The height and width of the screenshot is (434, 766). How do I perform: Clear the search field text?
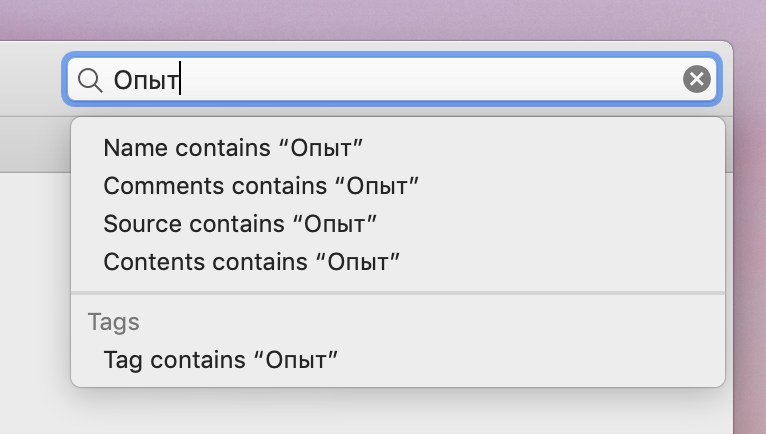(x=697, y=80)
